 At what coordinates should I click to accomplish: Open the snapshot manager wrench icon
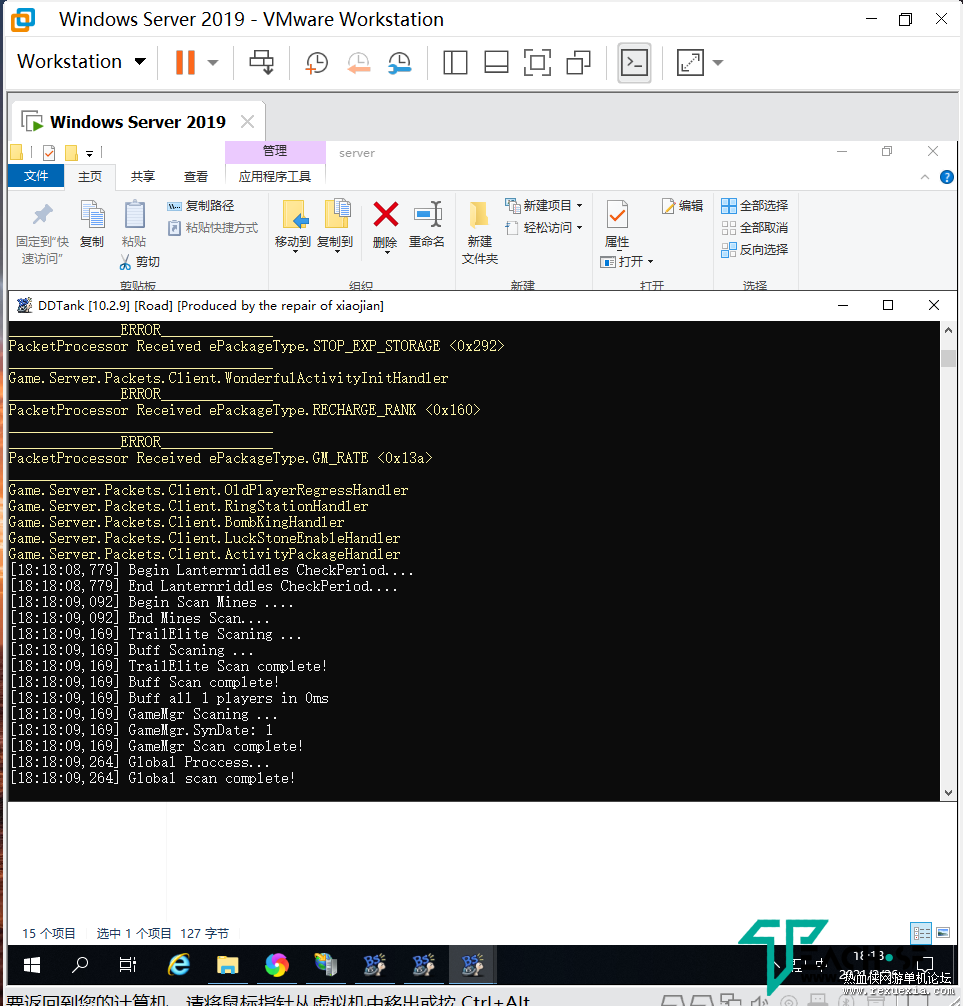(x=399, y=63)
